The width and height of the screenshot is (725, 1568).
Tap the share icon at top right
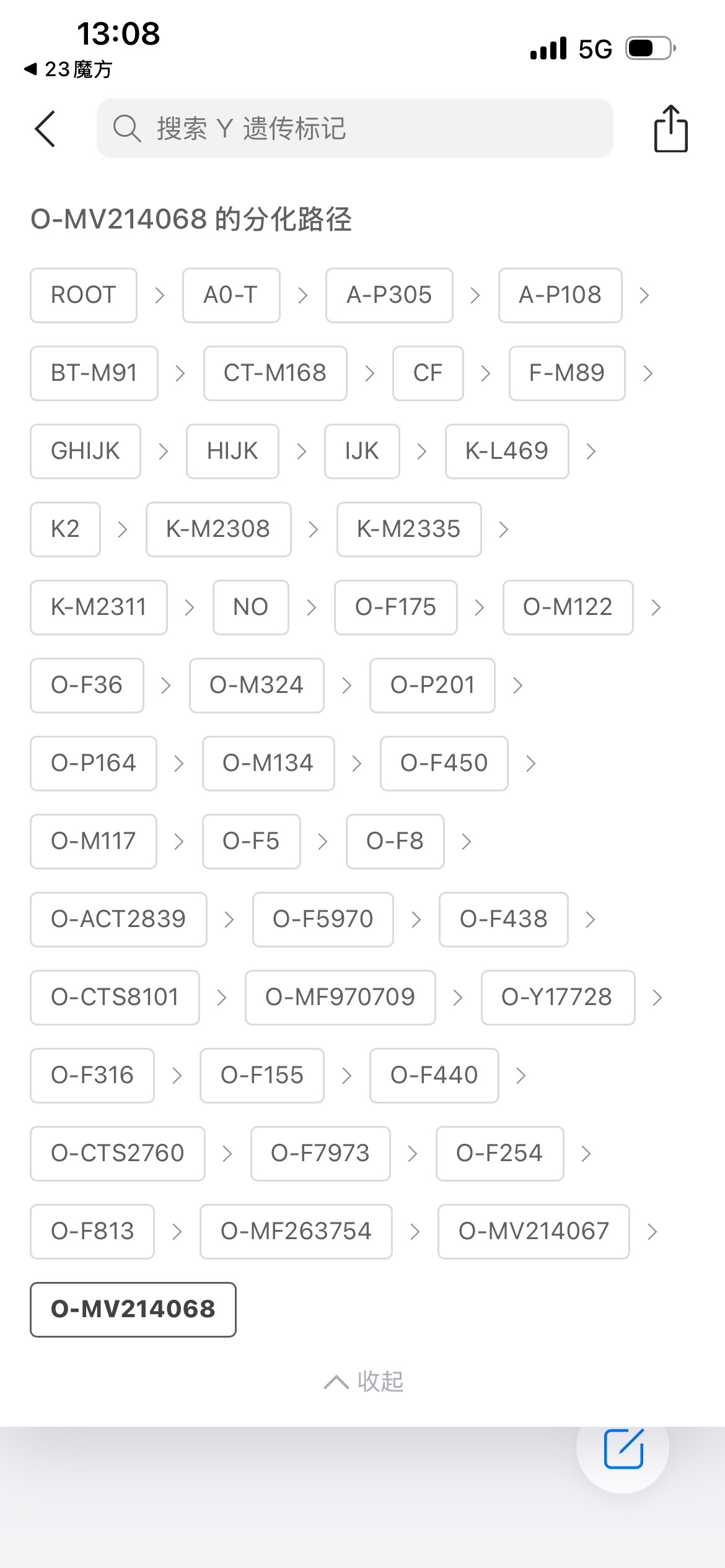tap(670, 129)
